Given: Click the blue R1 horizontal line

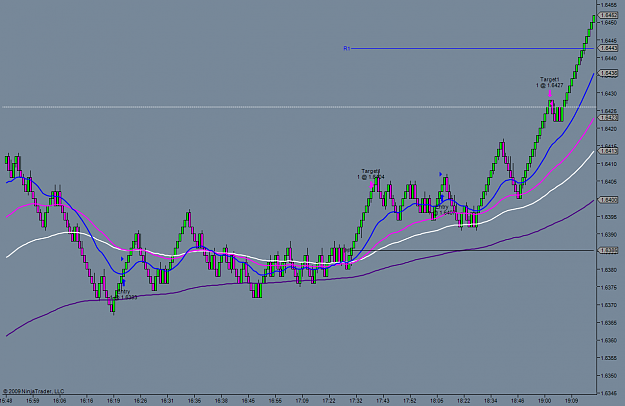Looking at the screenshot, I should pyautogui.click(x=472, y=49).
